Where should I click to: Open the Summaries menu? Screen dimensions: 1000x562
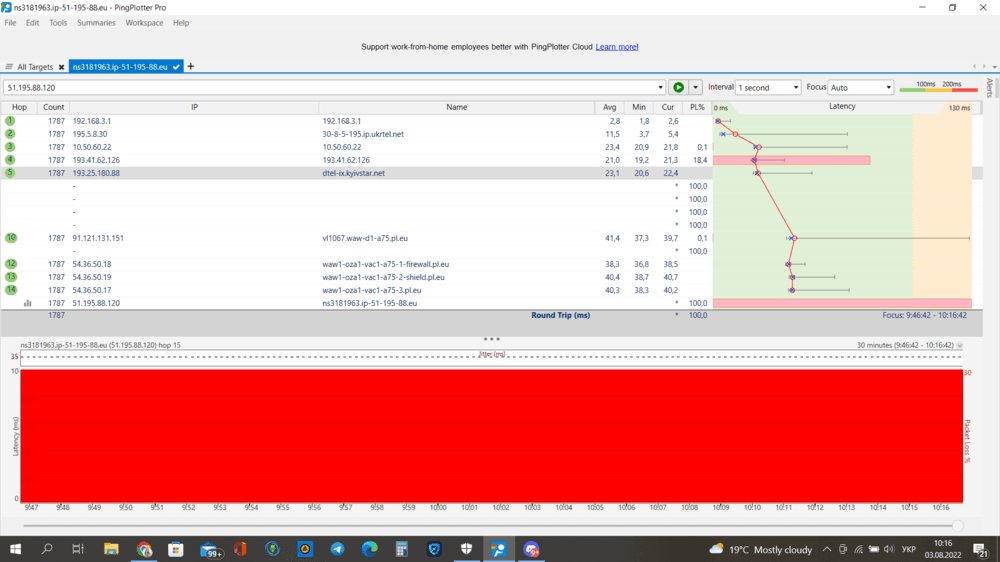pos(96,23)
